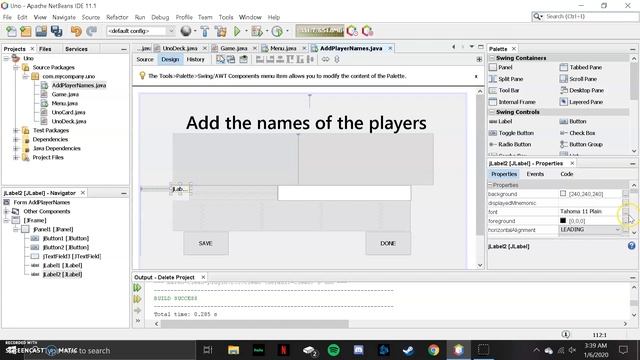Click the white text field in form
This screenshot has height=360, width=640.
point(344,193)
